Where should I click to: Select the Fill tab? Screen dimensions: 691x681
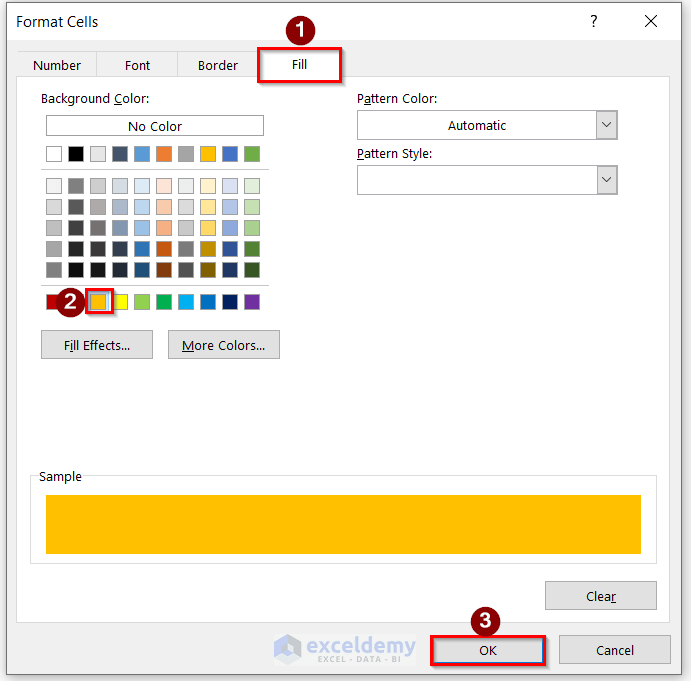click(x=299, y=64)
